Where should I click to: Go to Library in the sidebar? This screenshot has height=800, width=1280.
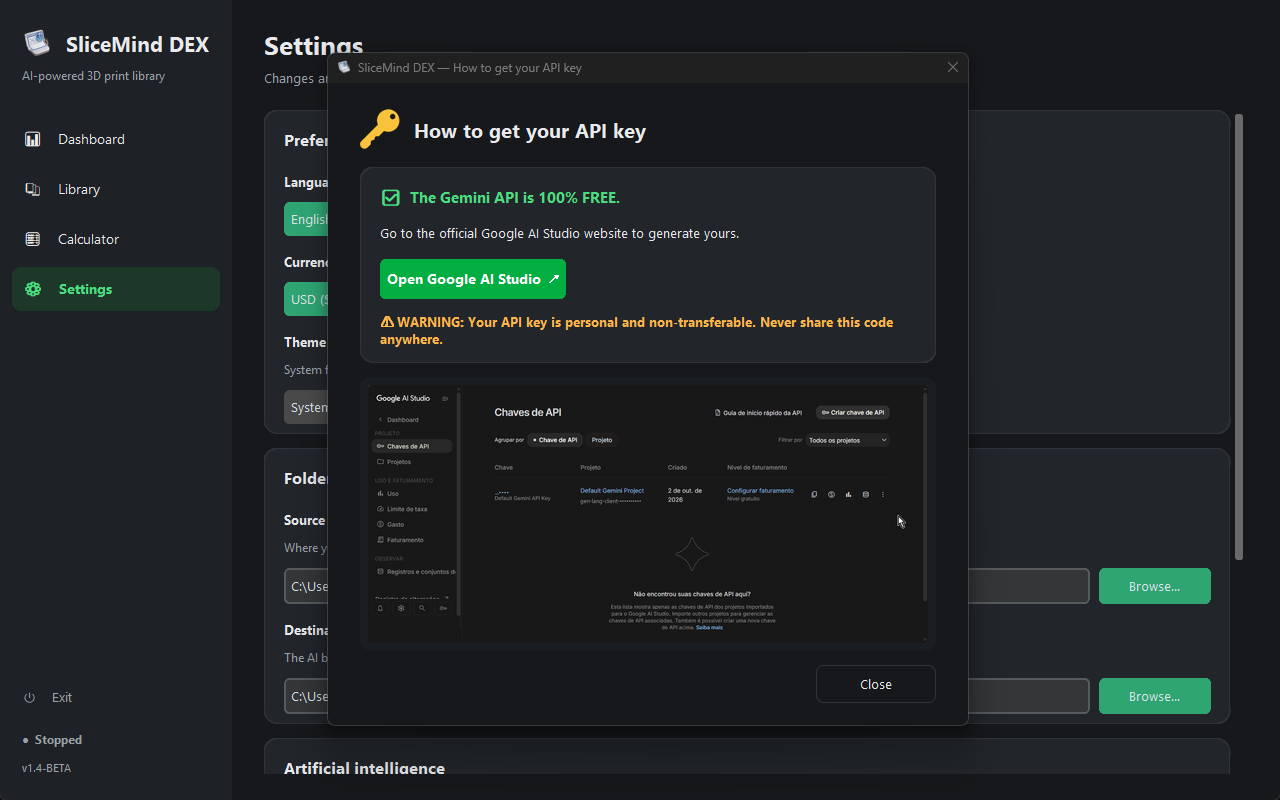[116, 189]
